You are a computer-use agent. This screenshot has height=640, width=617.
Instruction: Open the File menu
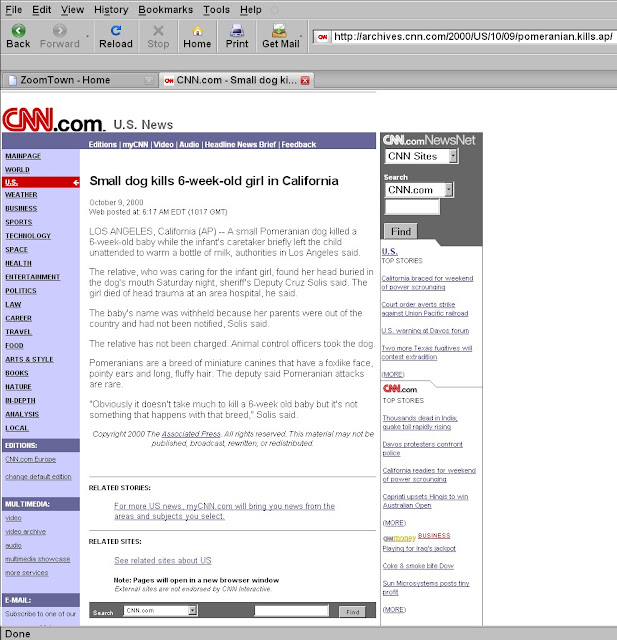pos(13,9)
